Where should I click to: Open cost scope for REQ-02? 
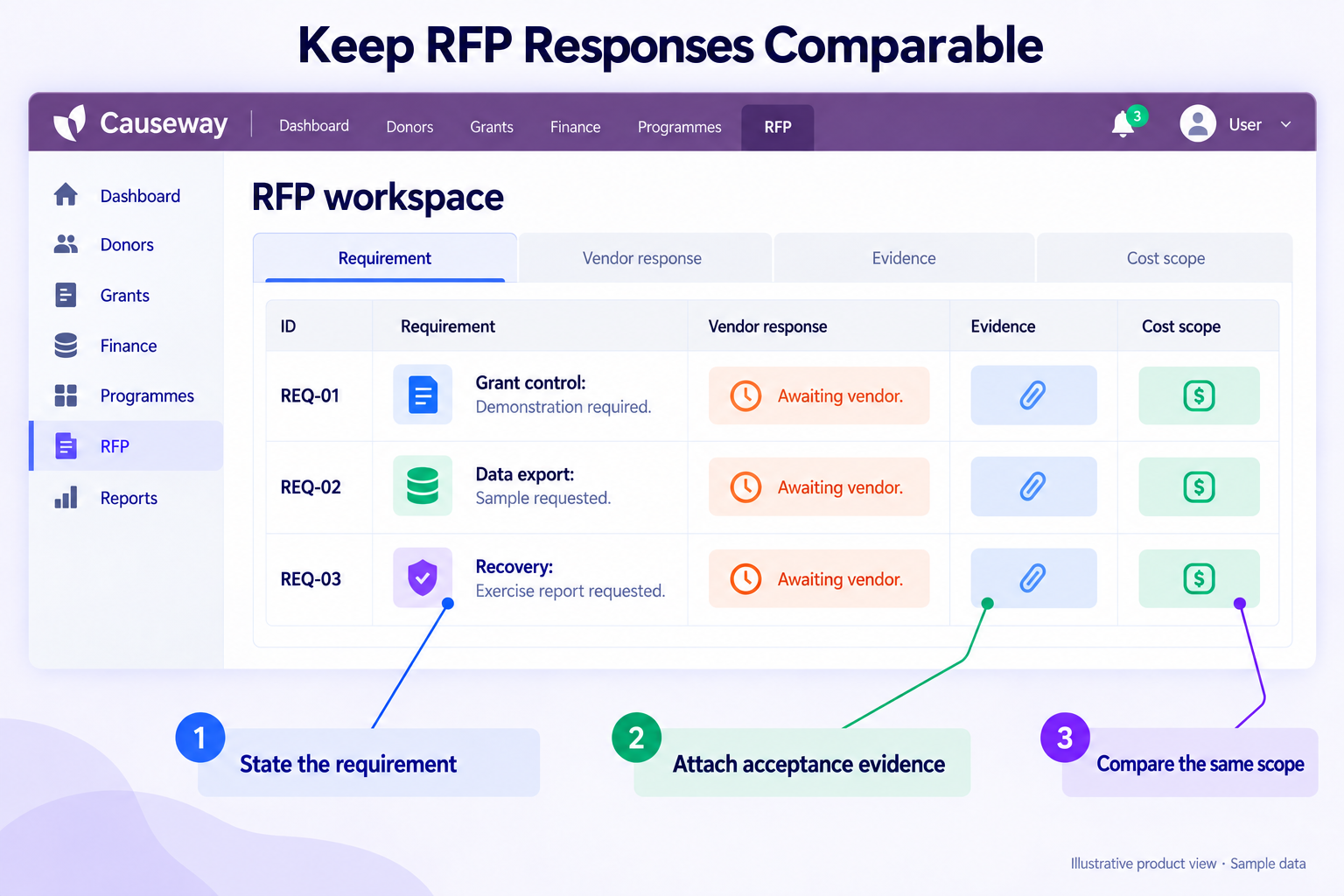click(1199, 486)
